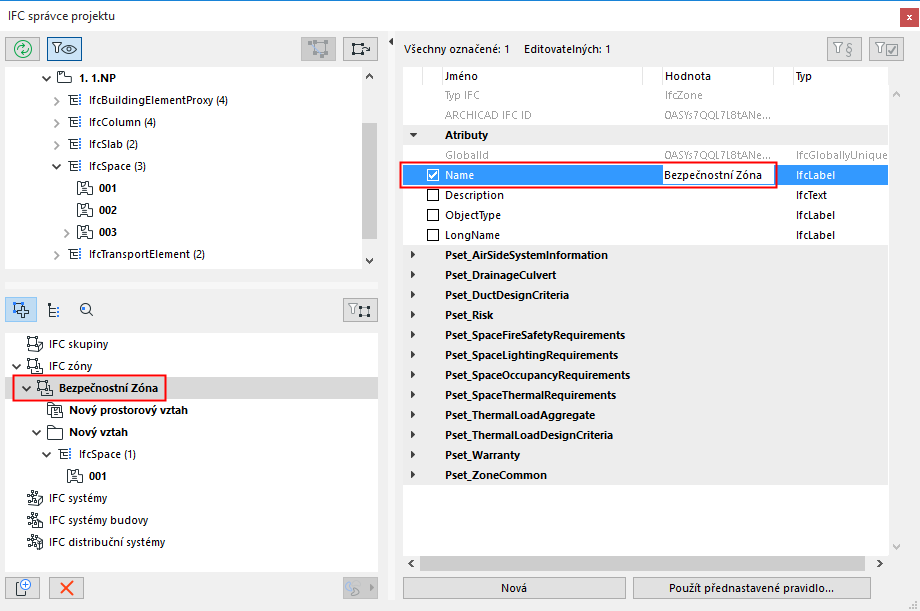
Task: Select the add-to-selection tool icon
Action: pos(20,309)
